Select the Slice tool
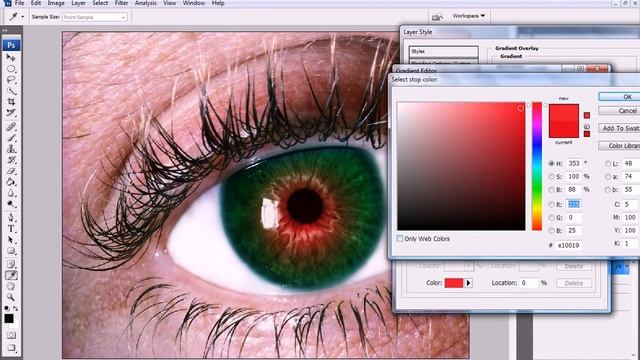This screenshot has width=640, height=360. pyautogui.click(x=11, y=113)
